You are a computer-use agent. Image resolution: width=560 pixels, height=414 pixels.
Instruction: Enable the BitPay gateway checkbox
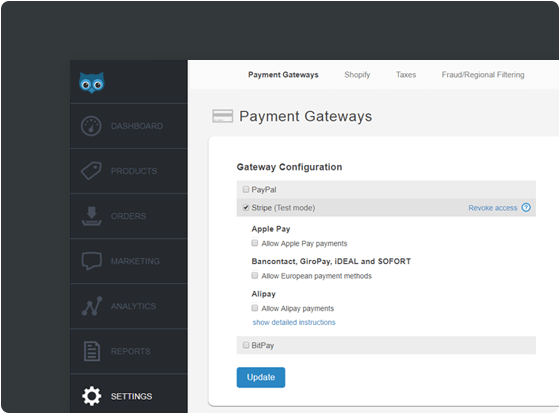(246, 345)
